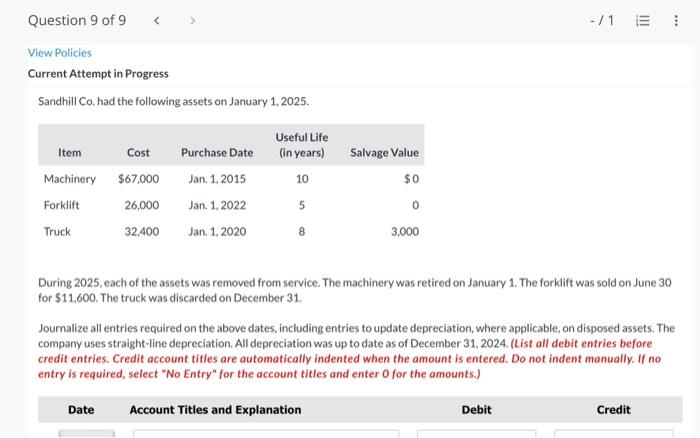Viewport: 700px width, 438px height.
Task: Click the Account Titles and Explanation header
Action: coord(215,410)
